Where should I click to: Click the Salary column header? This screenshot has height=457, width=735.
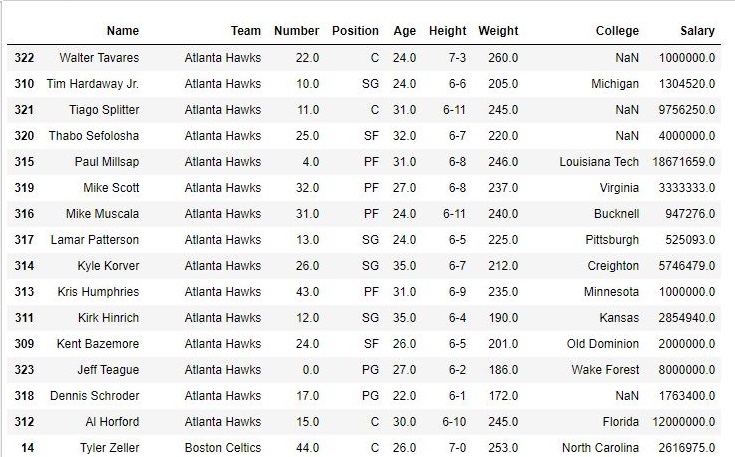pyautogui.click(x=698, y=31)
